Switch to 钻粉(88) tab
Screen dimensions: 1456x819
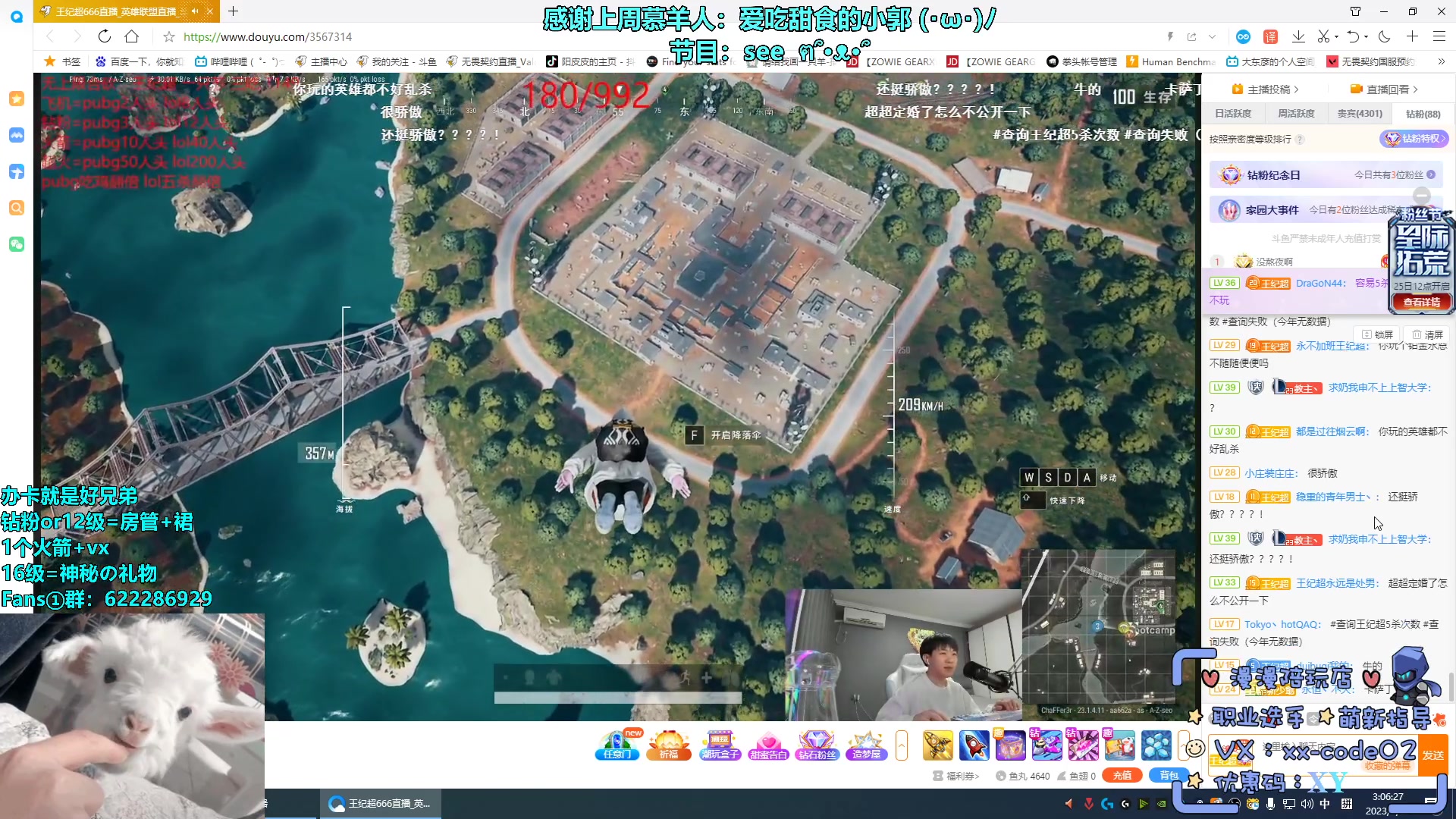(1423, 114)
